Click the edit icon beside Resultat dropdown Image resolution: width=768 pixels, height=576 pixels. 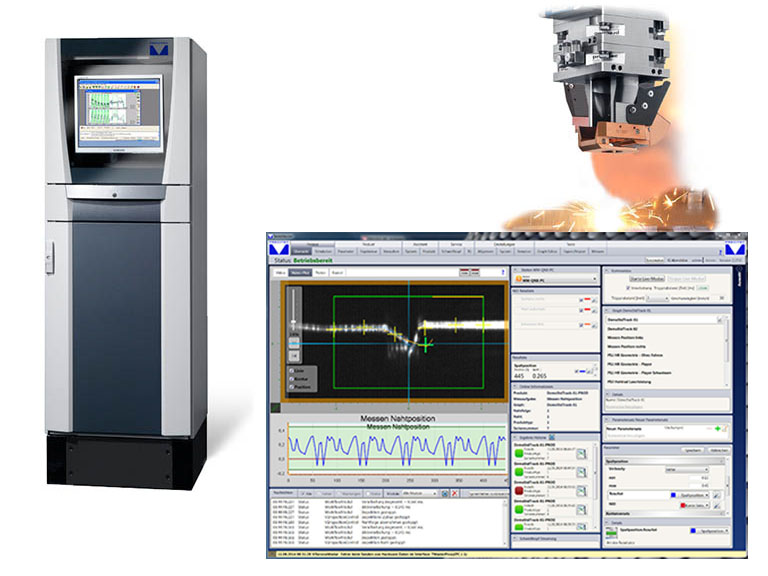[717, 495]
